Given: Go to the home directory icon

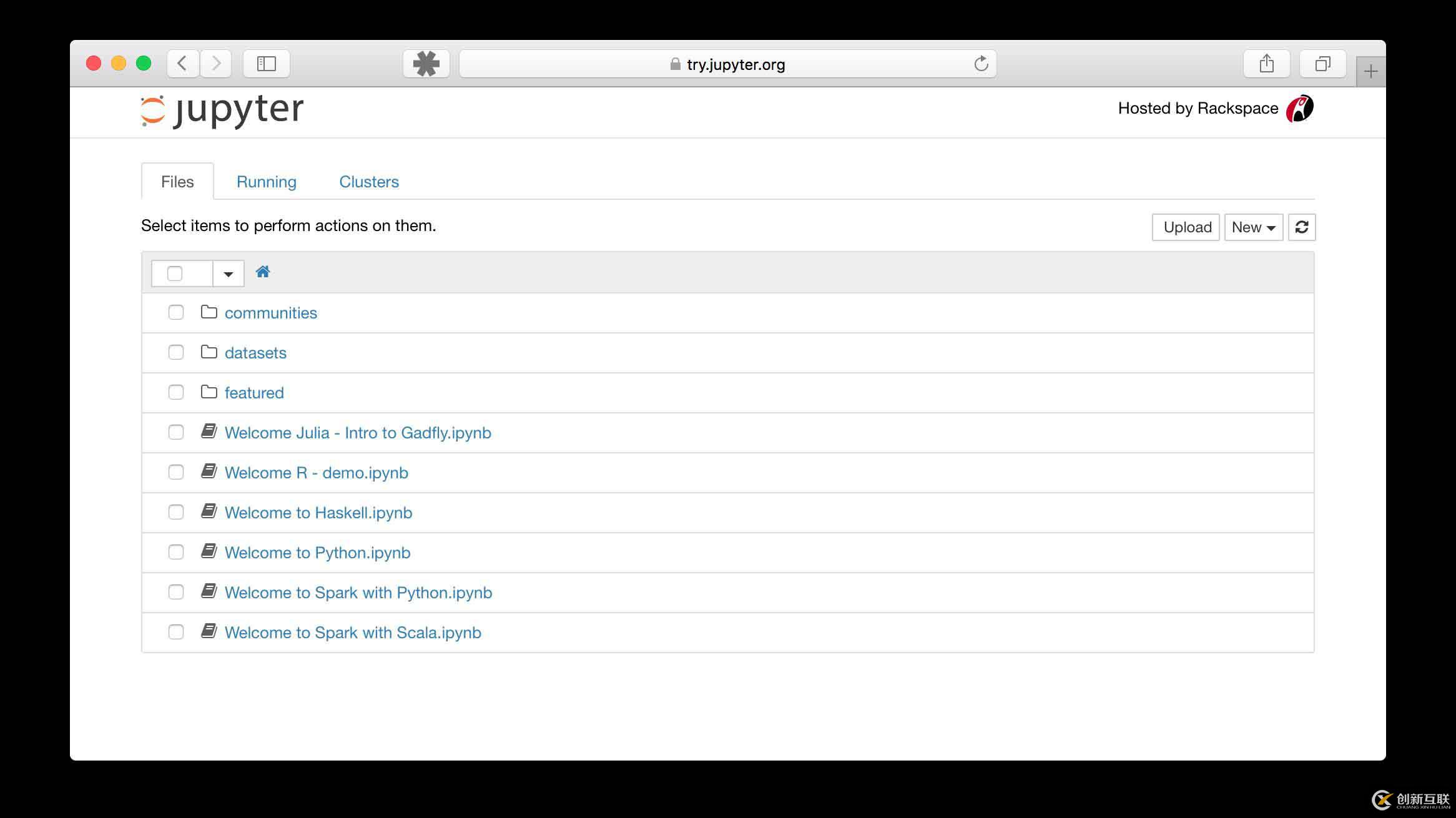Looking at the screenshot, I should [263, 272].
